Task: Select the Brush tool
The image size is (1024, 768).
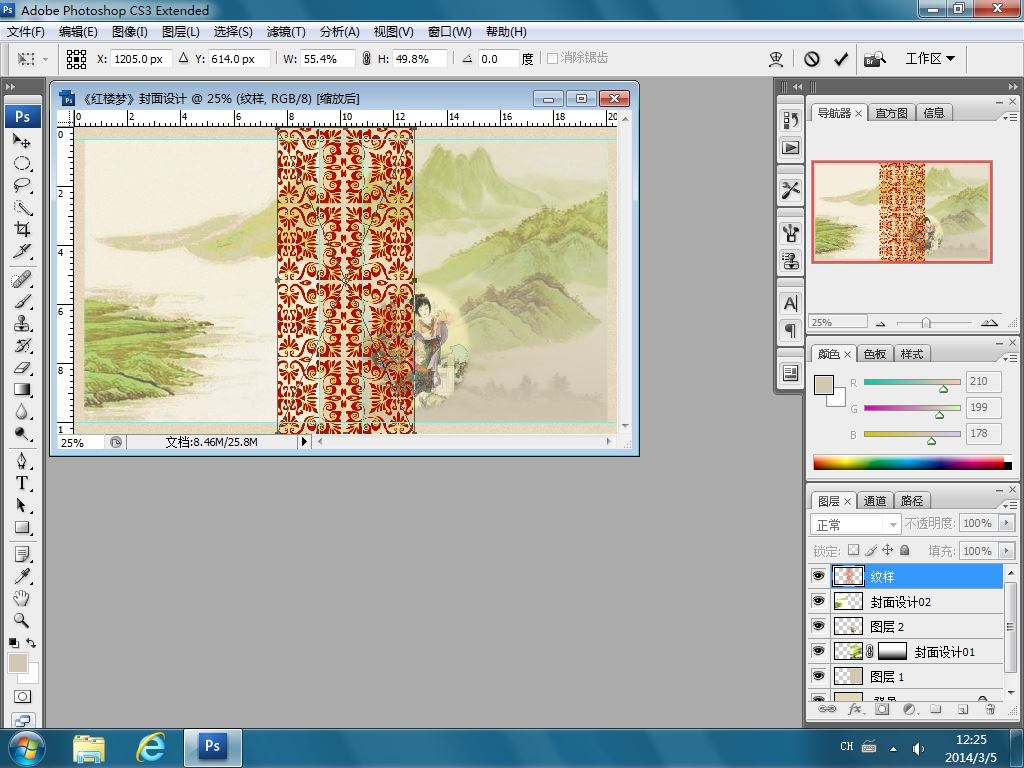Action: [22, 302]
